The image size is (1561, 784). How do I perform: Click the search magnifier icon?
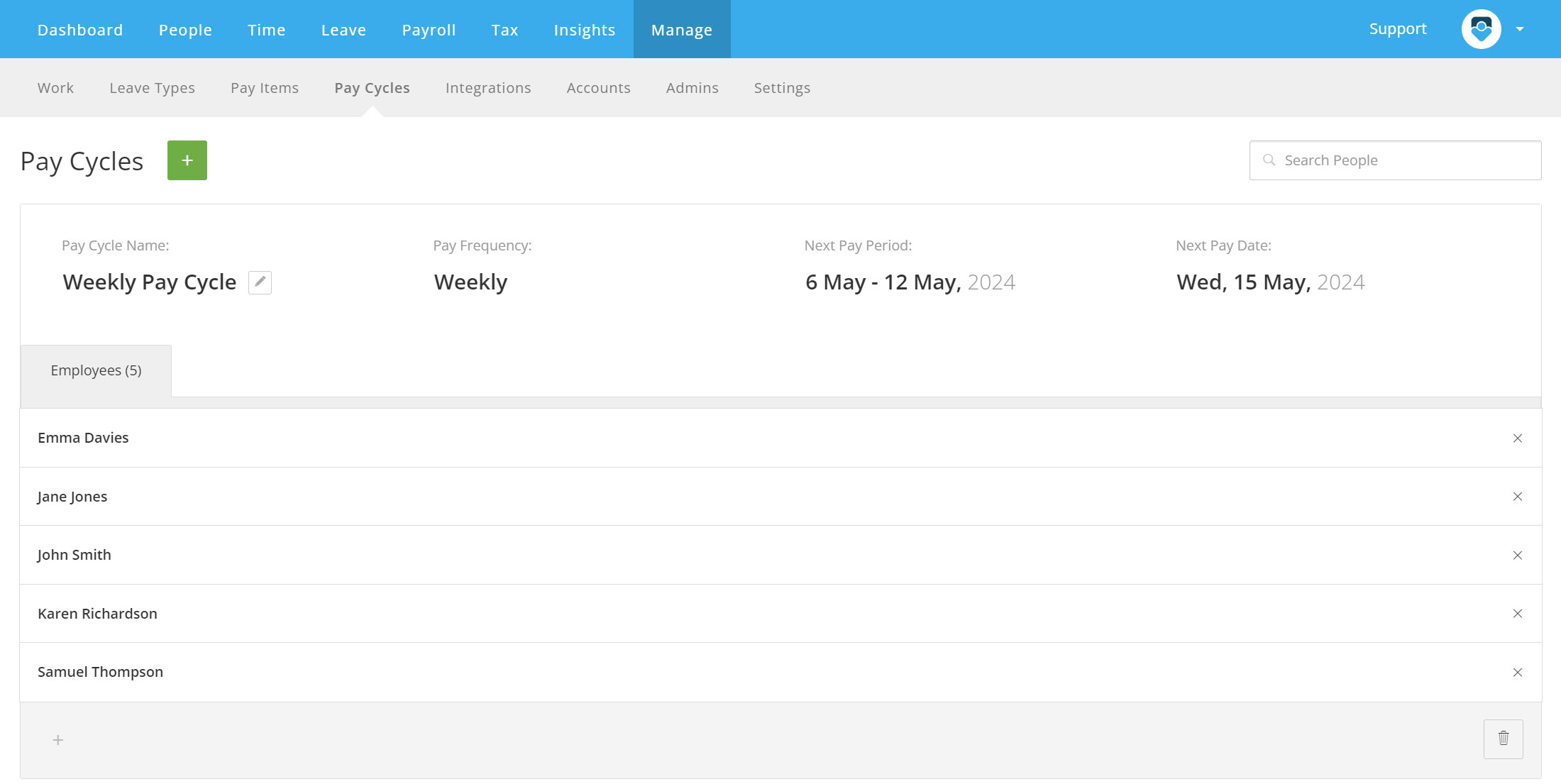[x=1269, y=160]
